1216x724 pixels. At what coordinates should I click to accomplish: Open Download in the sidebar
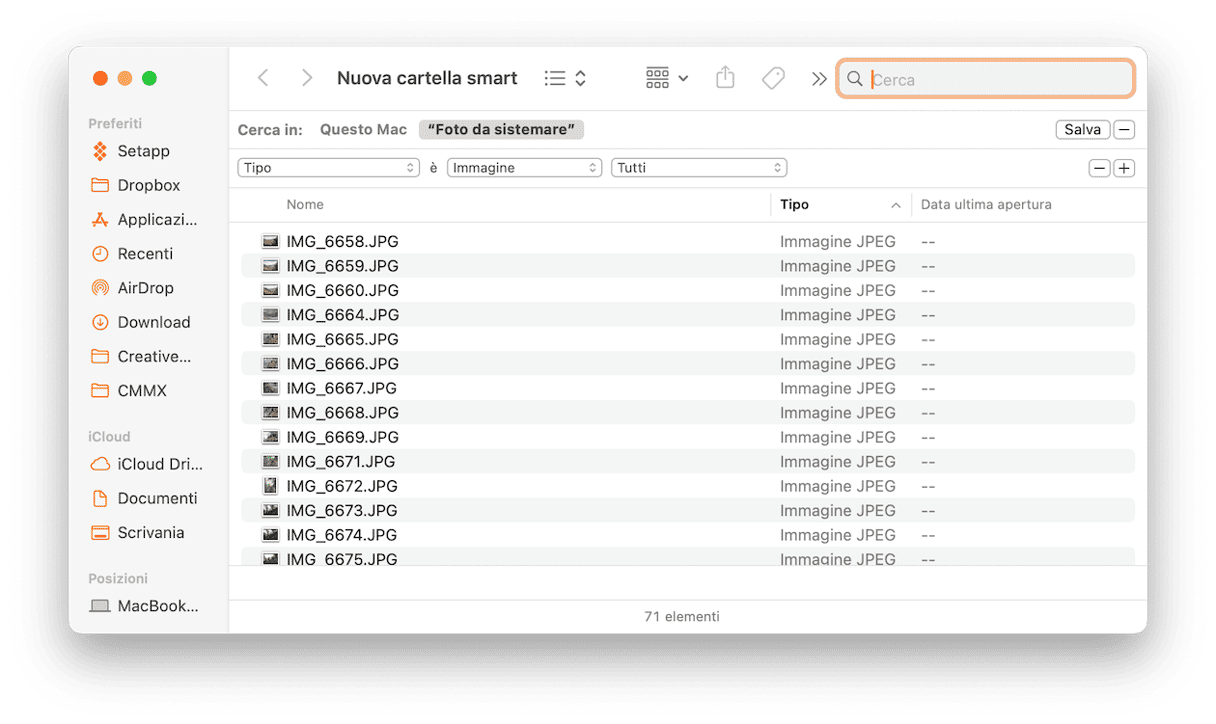coord(154,322)
